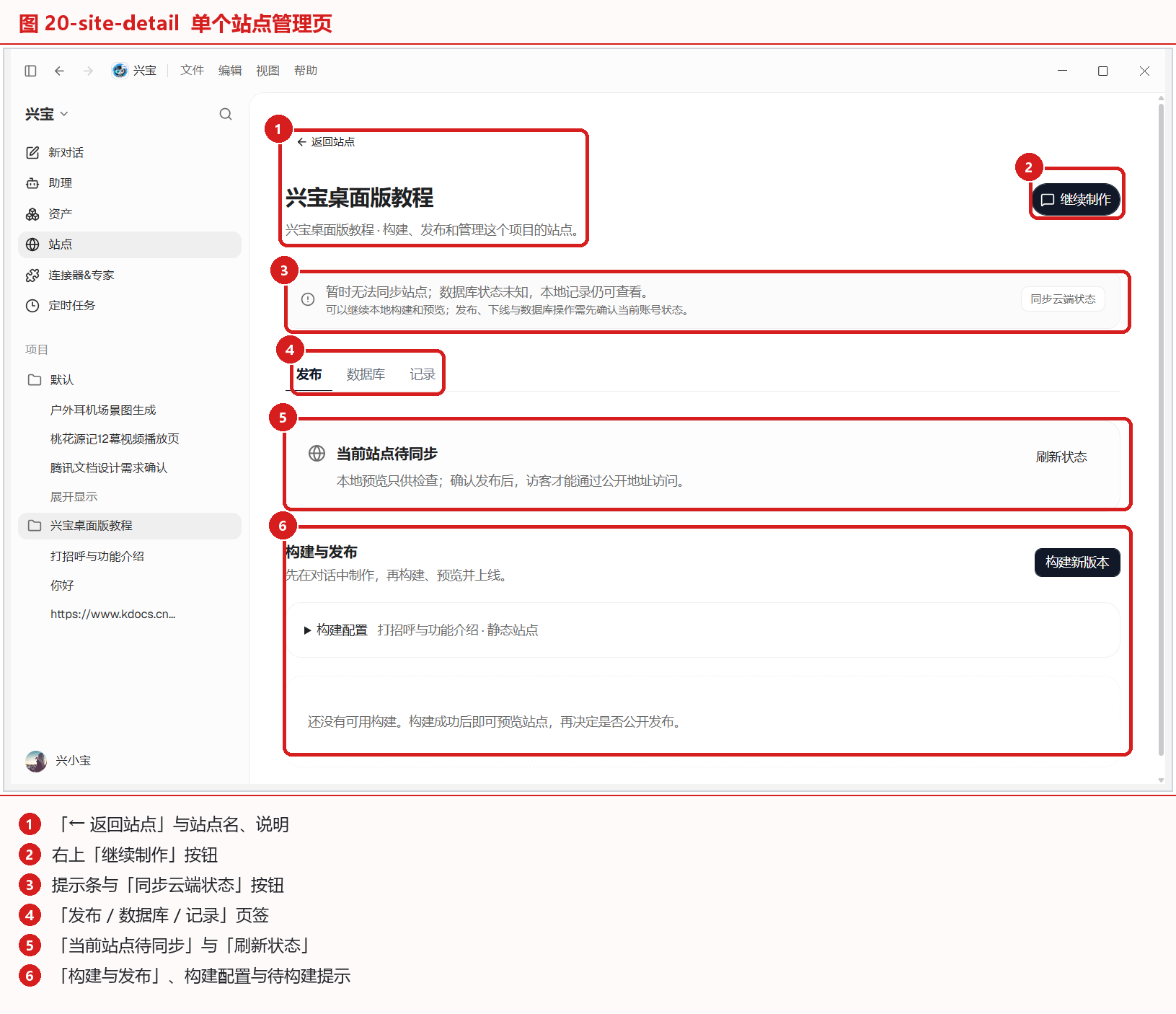
Task: Click the 兴宝桌面版教程 folder icon
Action: 34,526
